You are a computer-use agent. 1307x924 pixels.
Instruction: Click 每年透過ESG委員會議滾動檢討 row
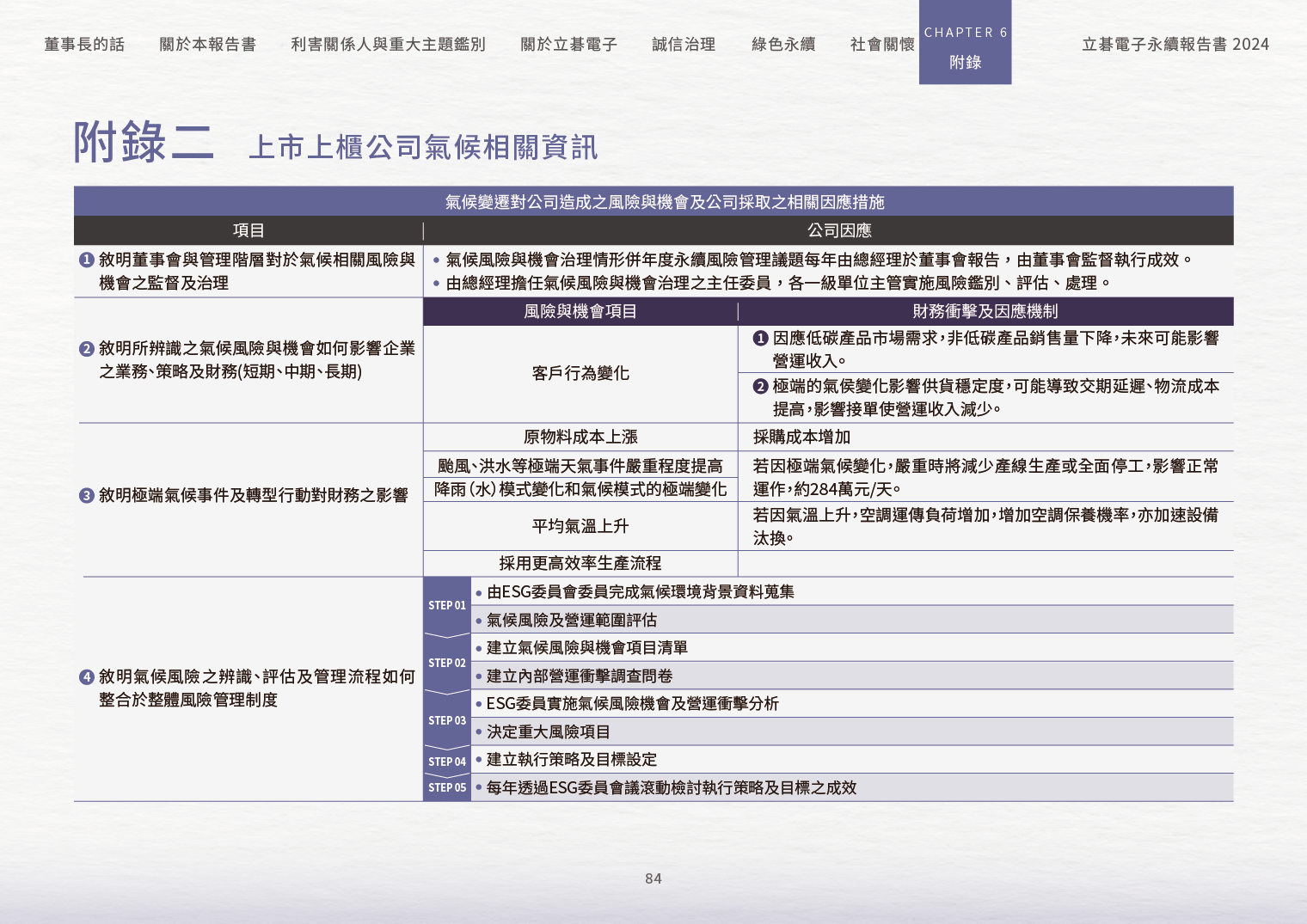pyautogui.click(x=852, y=787)
